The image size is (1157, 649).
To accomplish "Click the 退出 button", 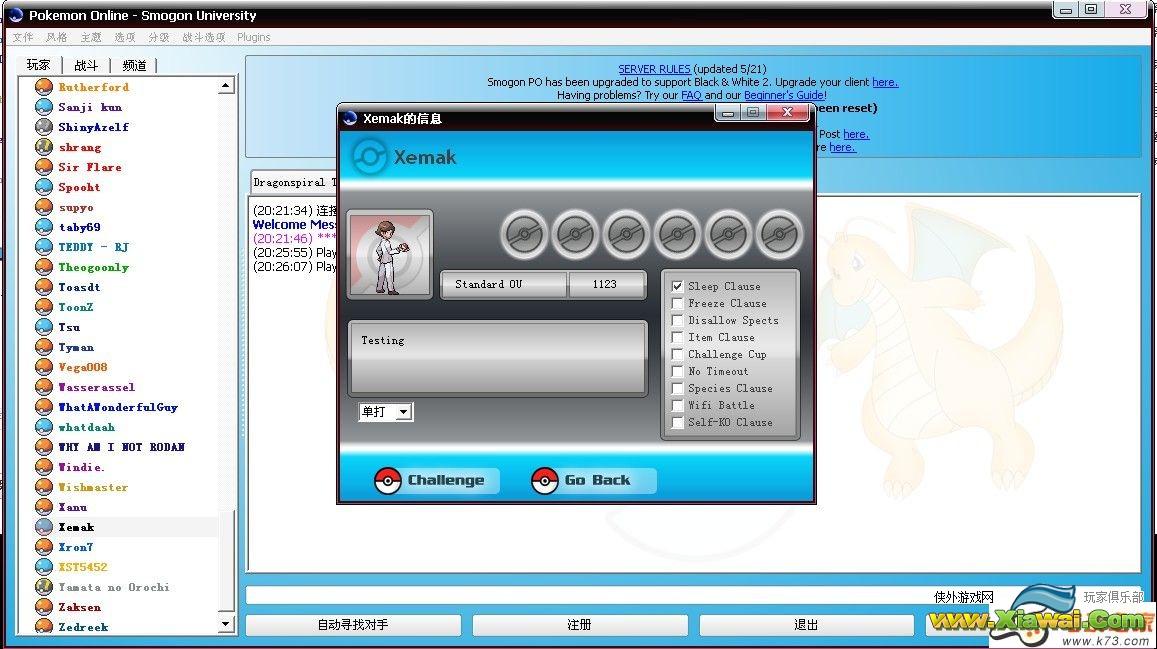I will (806, 625).
